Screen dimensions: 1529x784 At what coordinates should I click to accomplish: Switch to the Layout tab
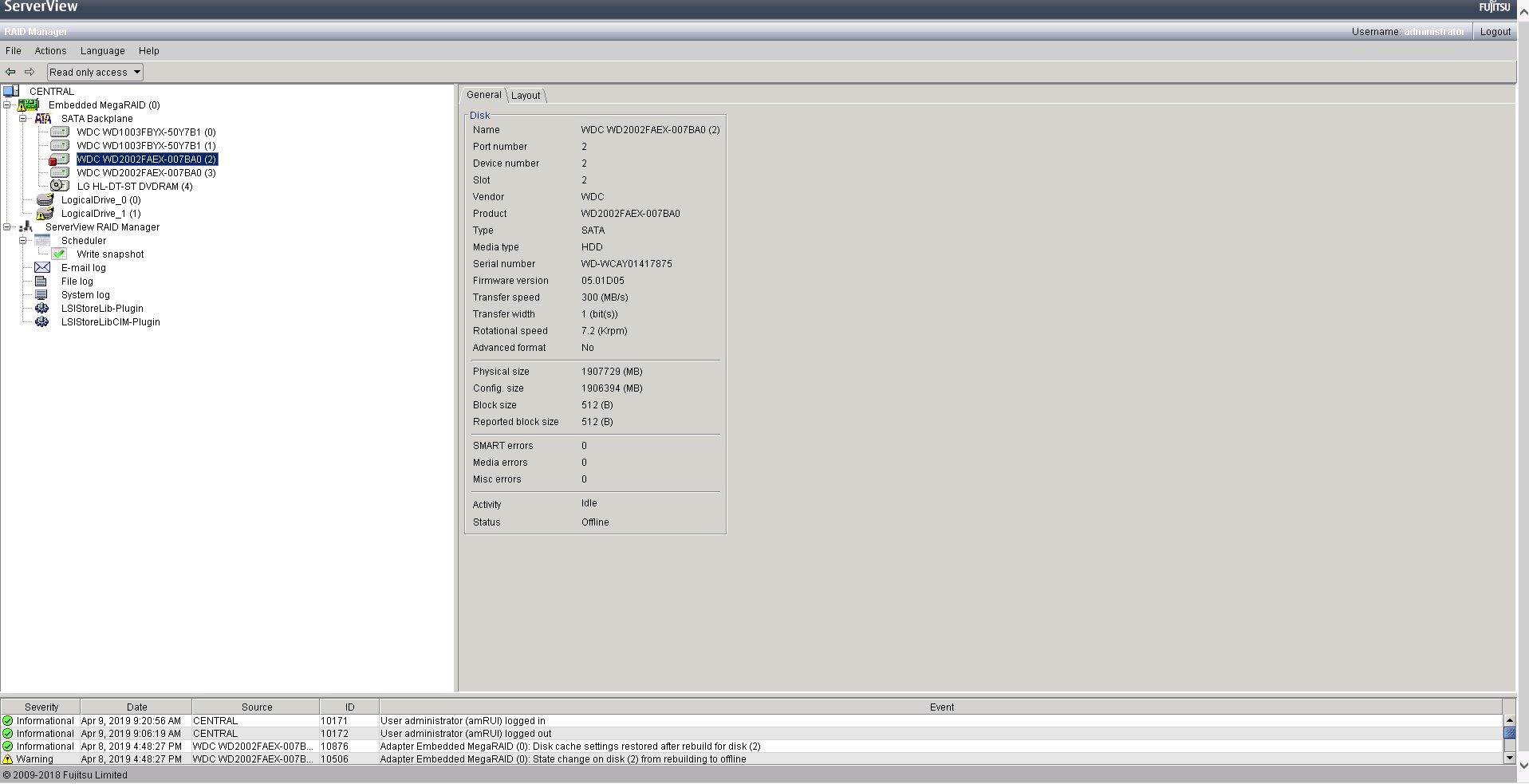(x=526, y=95)
